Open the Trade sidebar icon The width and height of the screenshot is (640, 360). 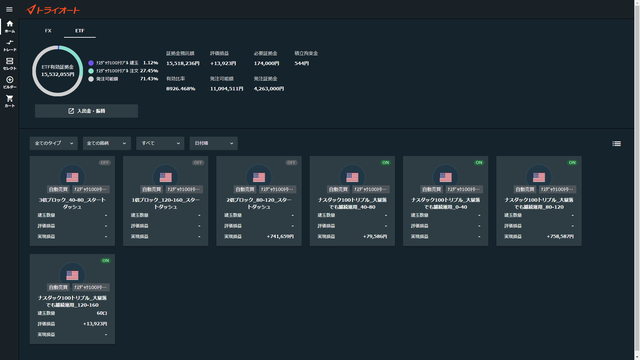click(x=9, y=45)
